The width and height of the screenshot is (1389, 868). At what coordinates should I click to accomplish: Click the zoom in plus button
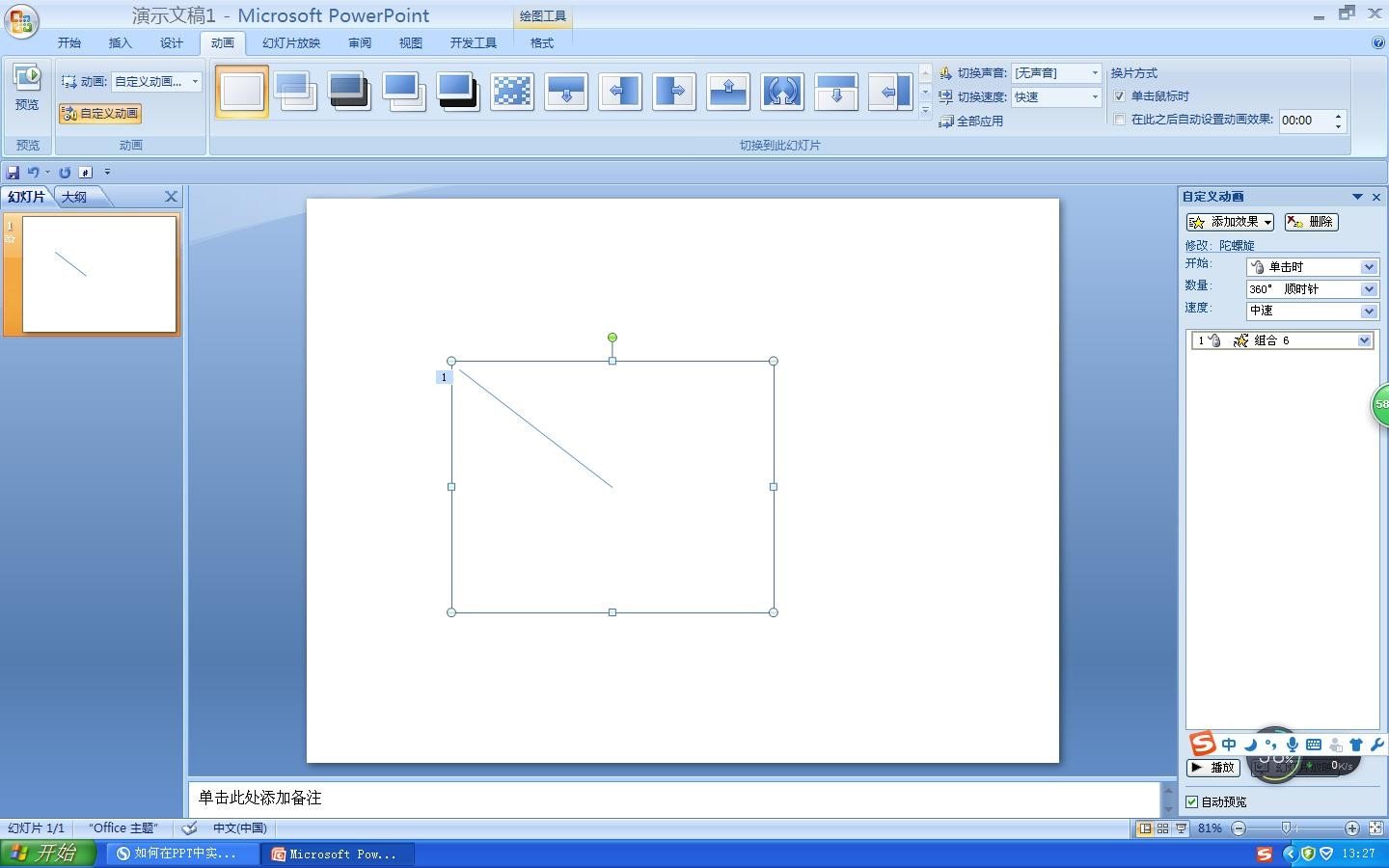click(1351, 828)
